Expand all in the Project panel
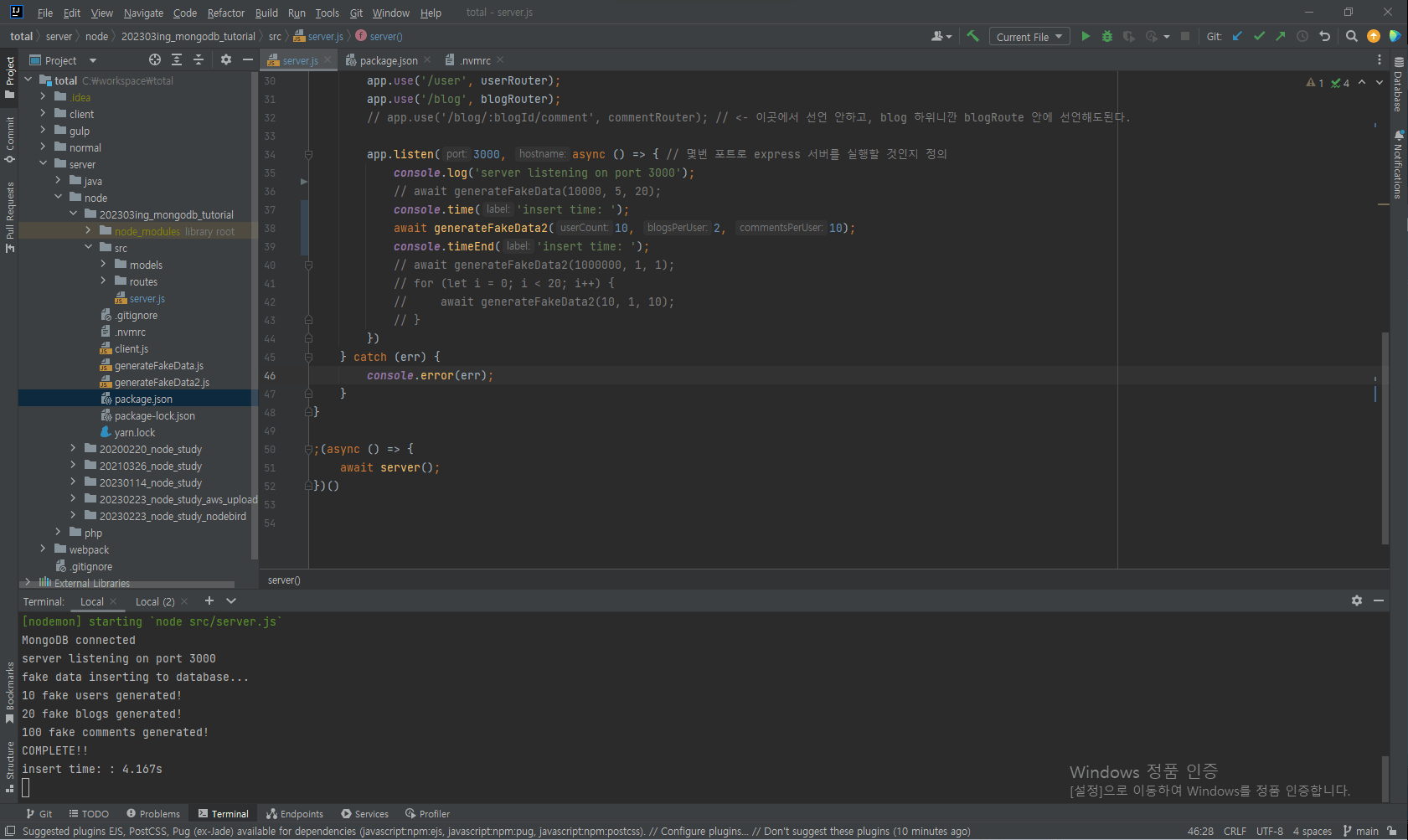This screenshot has width=1408, height=840. click(x=177, y=59)
